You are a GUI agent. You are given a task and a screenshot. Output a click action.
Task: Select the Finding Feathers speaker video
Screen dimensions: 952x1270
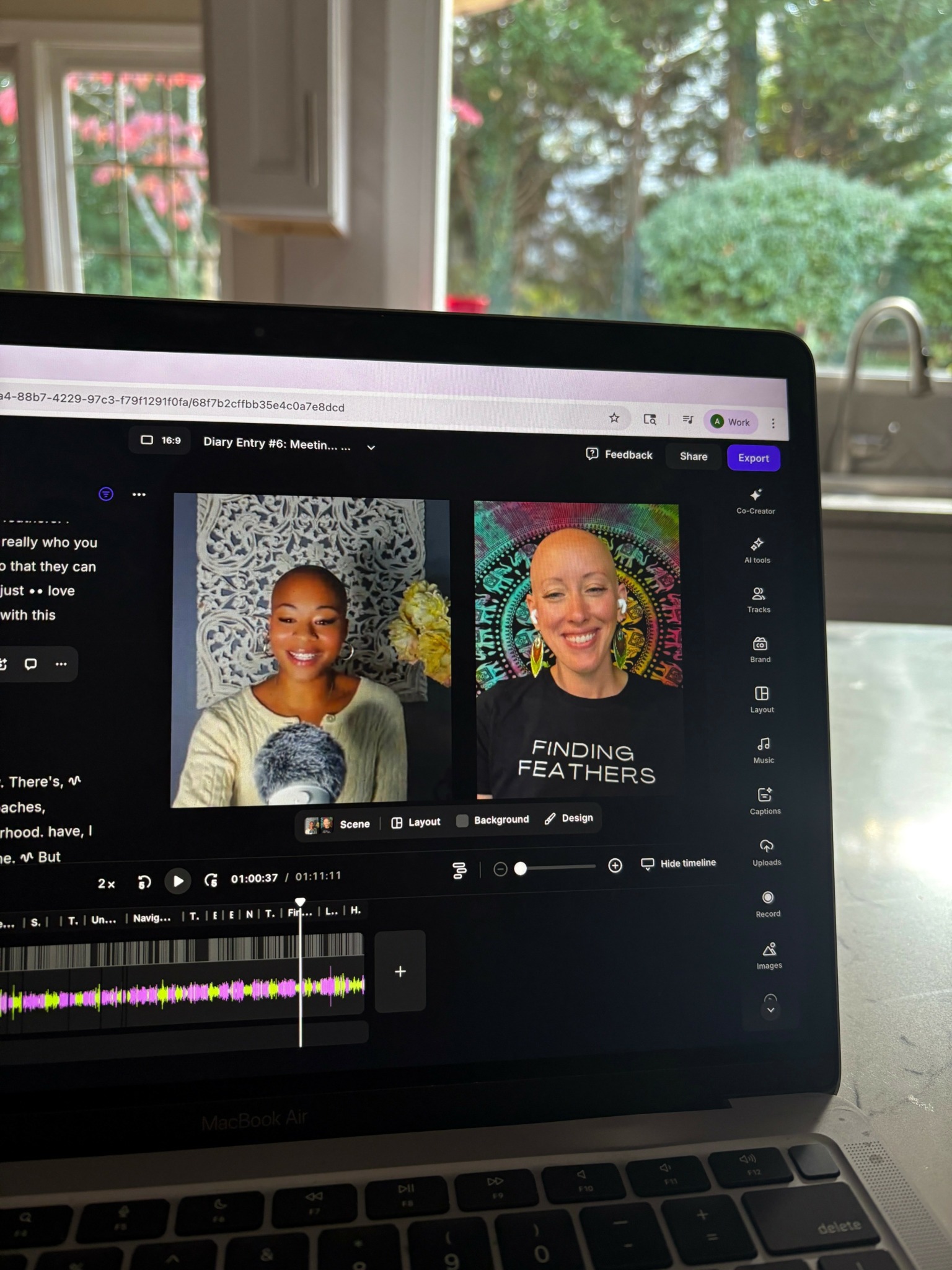[578, 650]
